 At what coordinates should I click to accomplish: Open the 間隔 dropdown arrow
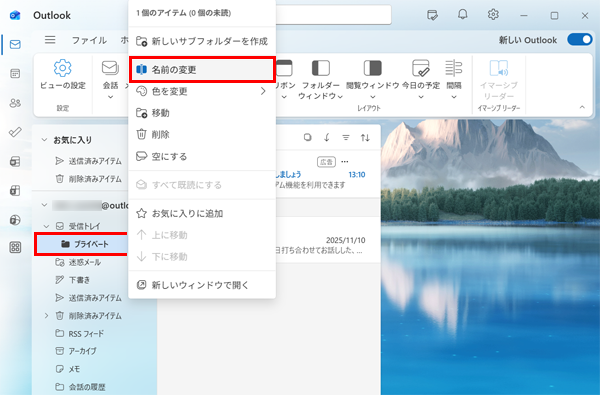pyautogui.click(x=453, y=97)
